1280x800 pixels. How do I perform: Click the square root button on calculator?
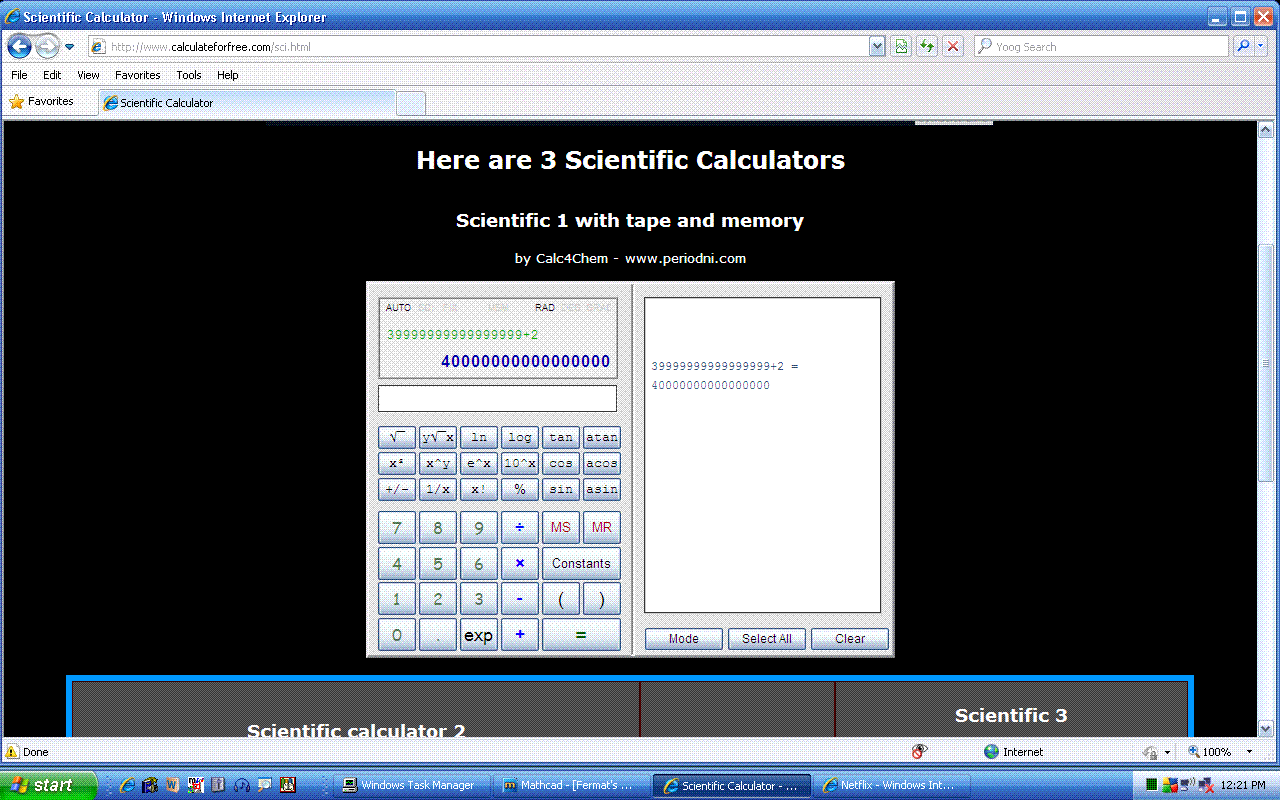(x=397, y=437)
